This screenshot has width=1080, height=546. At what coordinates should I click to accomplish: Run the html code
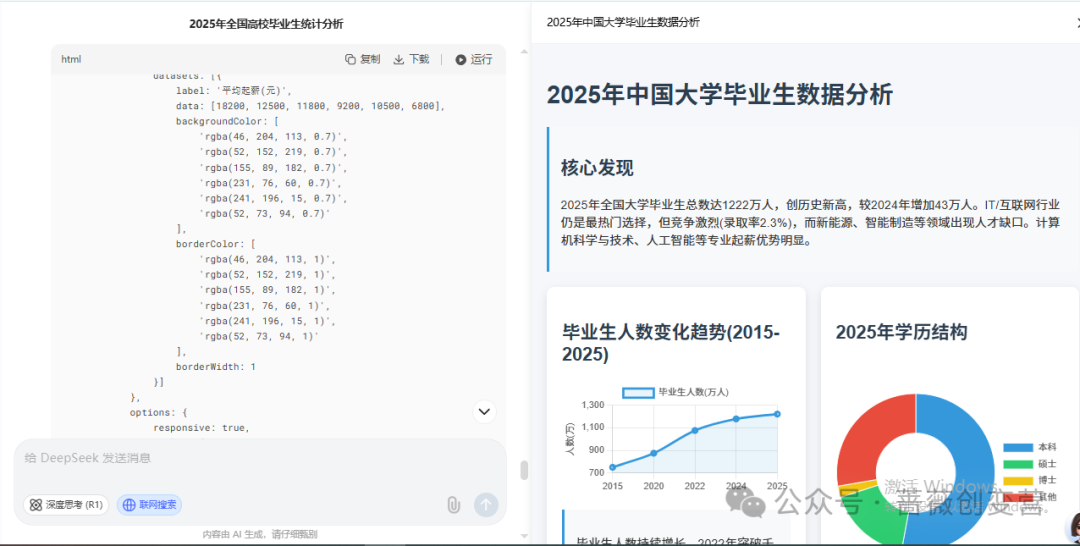(x=474, y=59)
